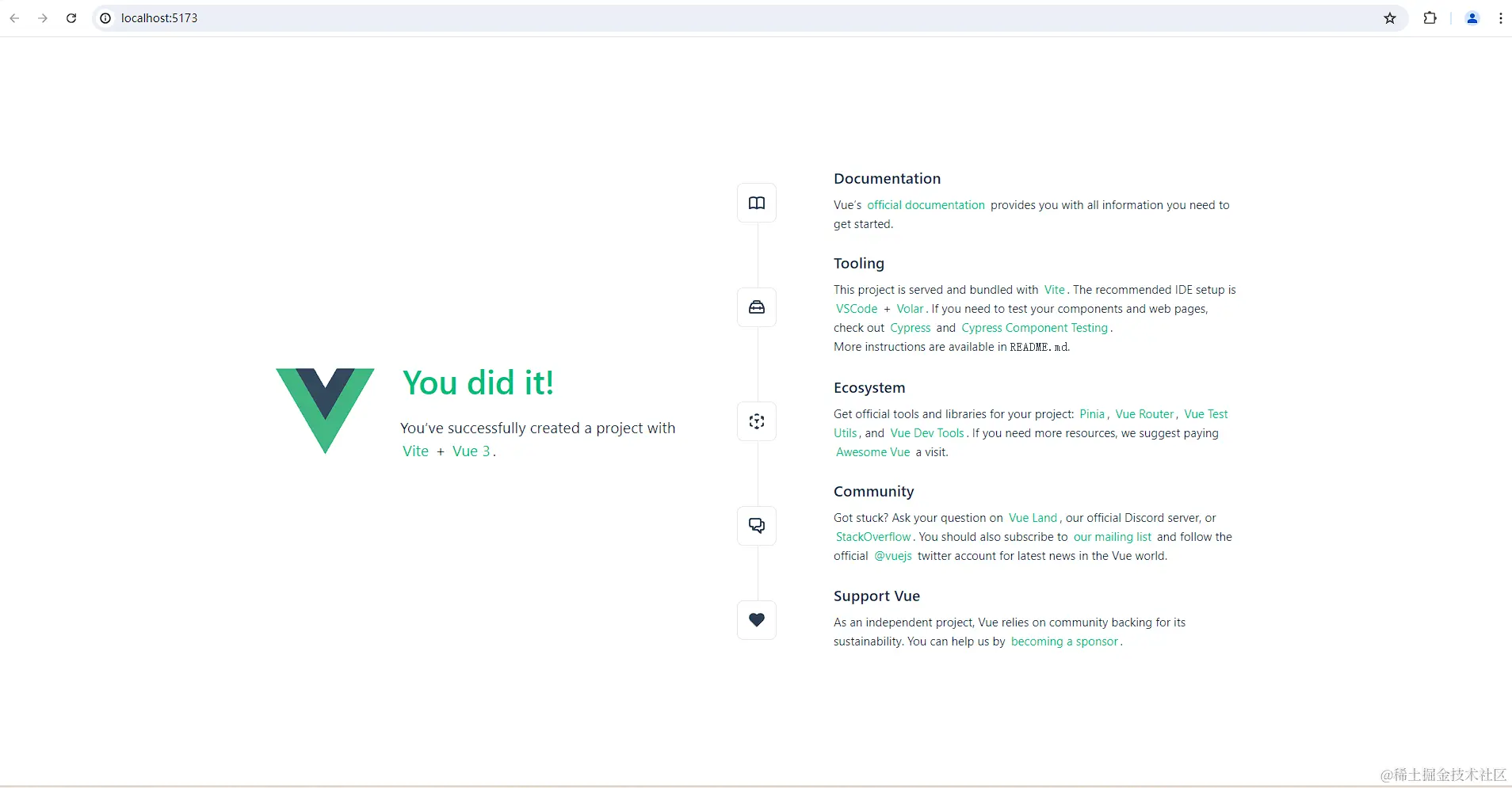Open the Cypress link
Viewport: 1512px width, 788px height.
tap(910, 328)
